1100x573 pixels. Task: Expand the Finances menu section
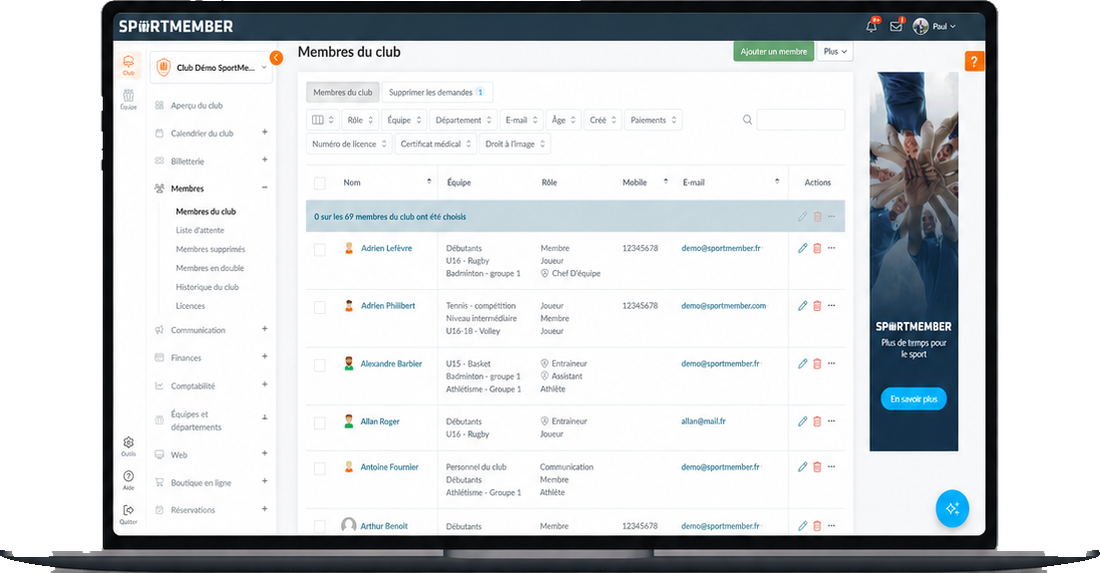[x=264, y=356]
